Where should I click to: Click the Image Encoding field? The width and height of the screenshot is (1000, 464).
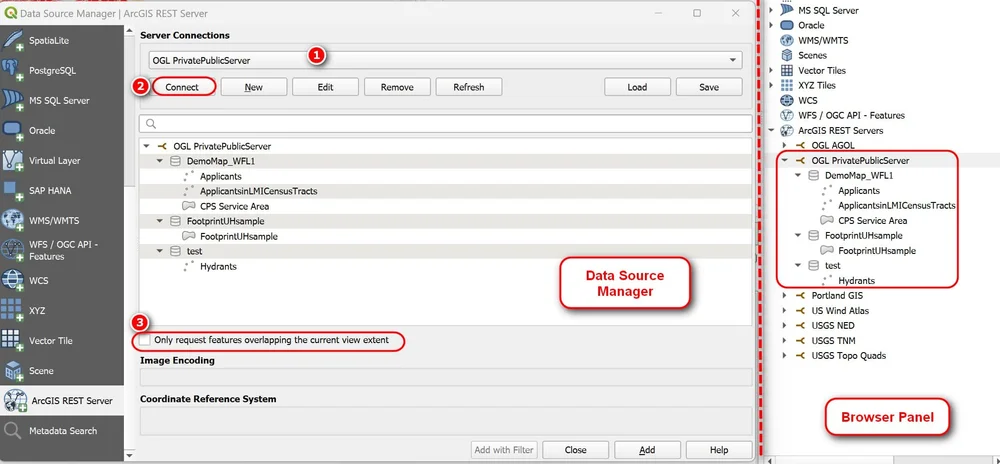[446, 377]
